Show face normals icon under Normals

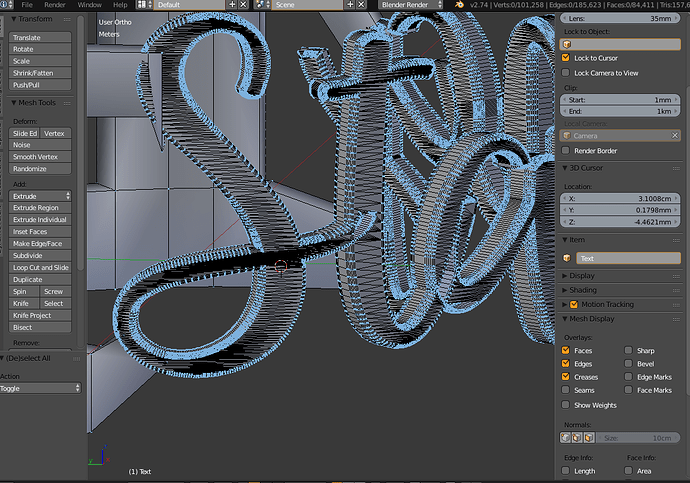(x=589, y=438)
